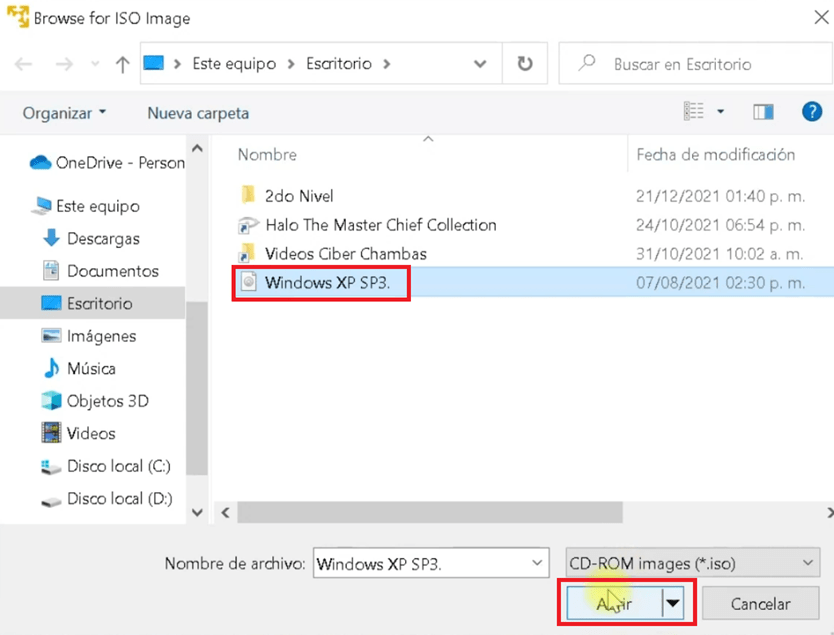
Task: Click the Cancelar button
Action: click(x=760, y=604)
